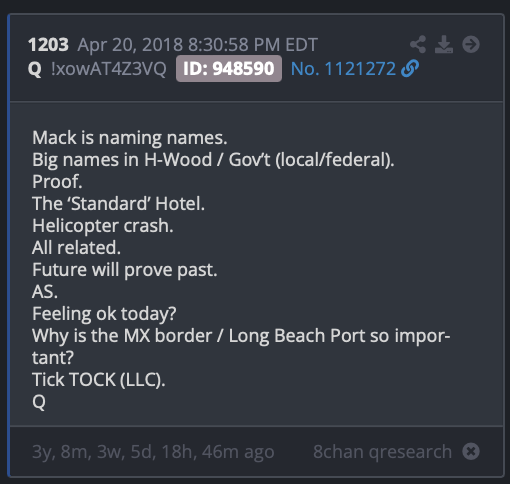Screen dimensions: 510x484
Task: Click the ID: 948590 badge
Action: tap(229, 69)
